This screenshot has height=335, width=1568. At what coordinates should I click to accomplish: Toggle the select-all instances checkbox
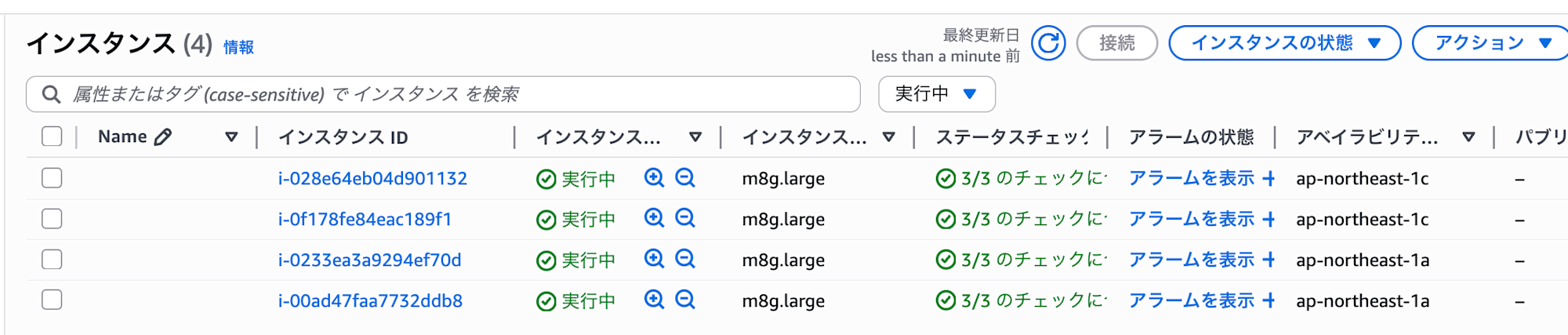coord(52,137)
